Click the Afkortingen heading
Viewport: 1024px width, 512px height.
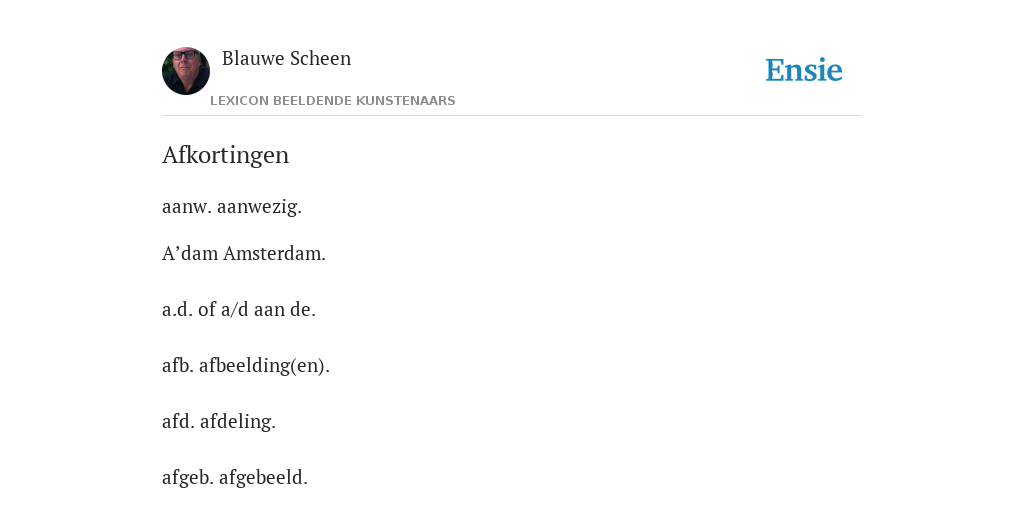click(225, 155)
